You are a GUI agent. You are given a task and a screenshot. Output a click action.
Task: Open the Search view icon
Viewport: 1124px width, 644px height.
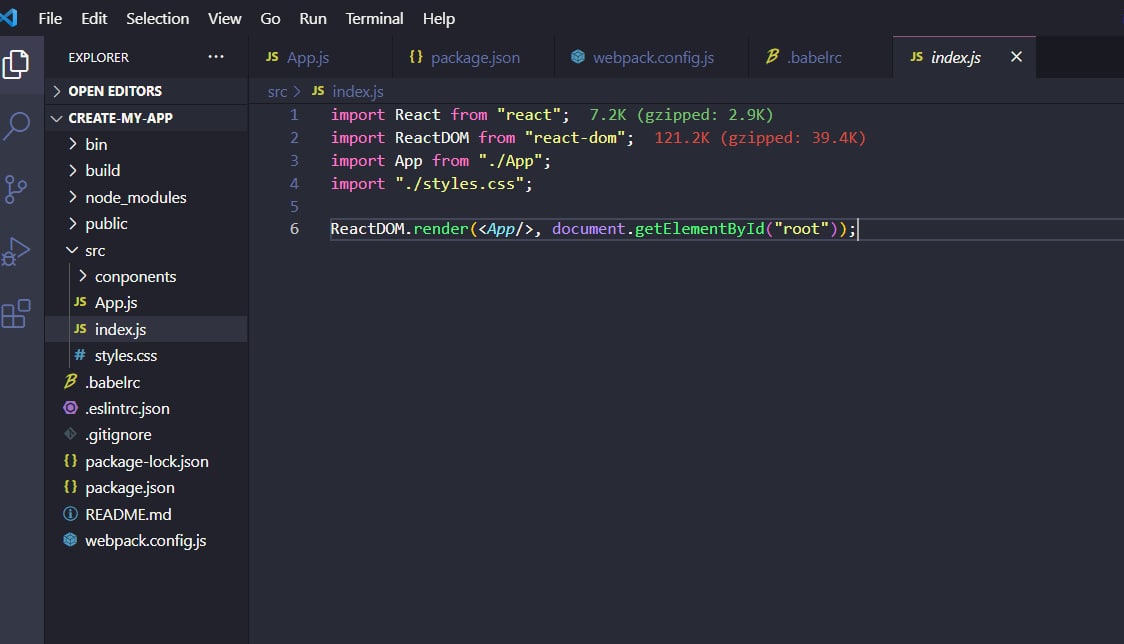17,126
